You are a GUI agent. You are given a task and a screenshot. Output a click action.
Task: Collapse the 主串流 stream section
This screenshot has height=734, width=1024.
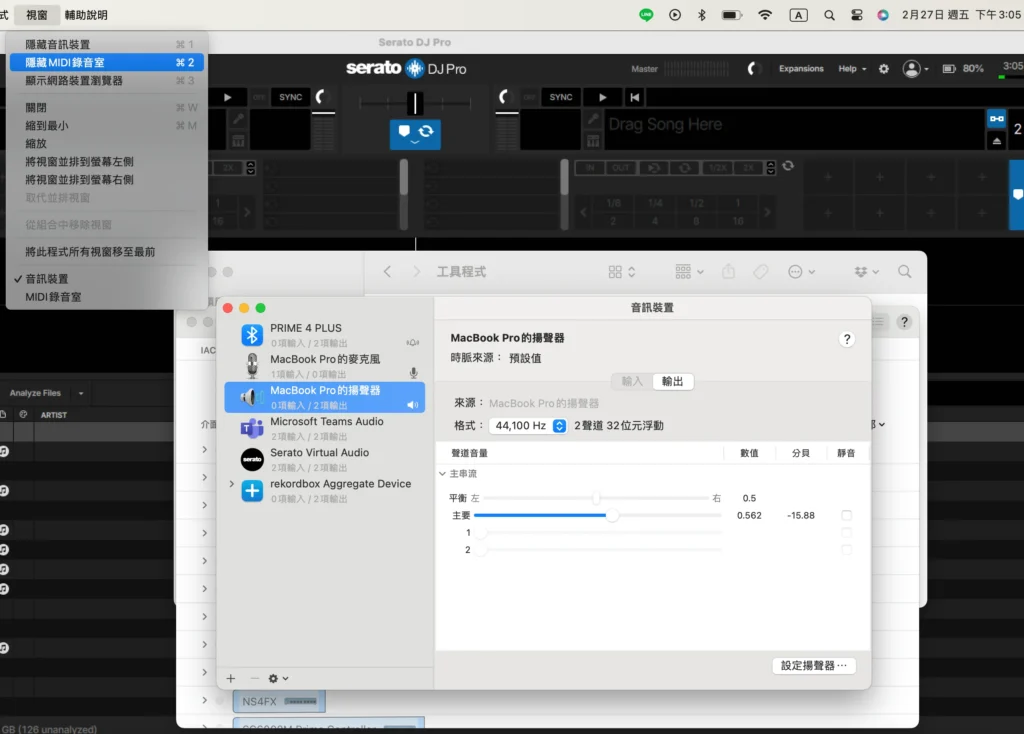pos(443,474)
